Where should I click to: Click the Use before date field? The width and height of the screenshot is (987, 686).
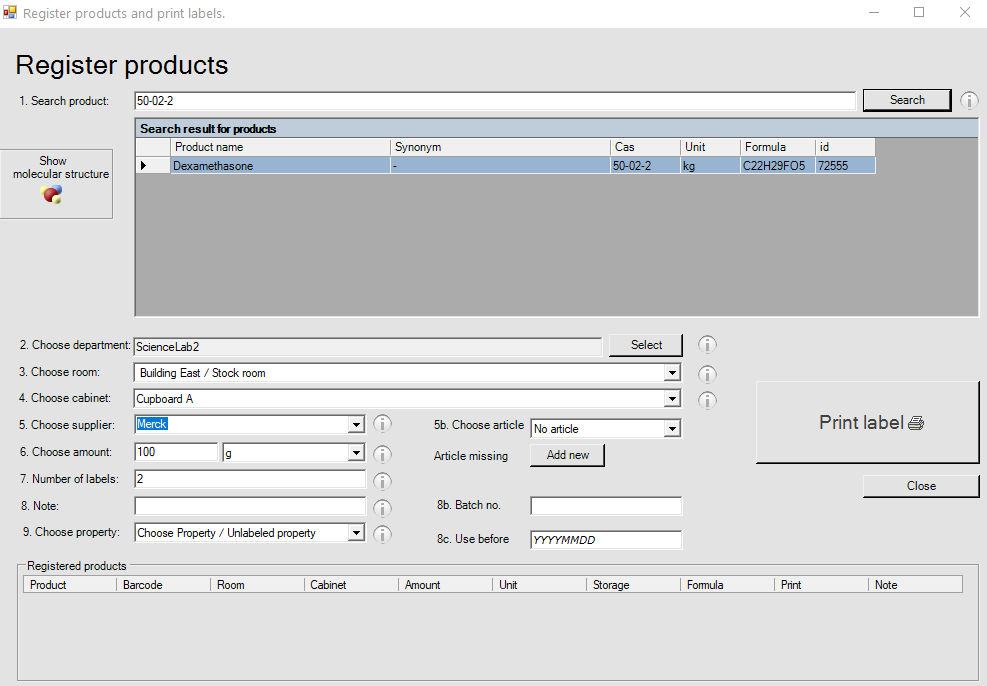pos(606,539)
